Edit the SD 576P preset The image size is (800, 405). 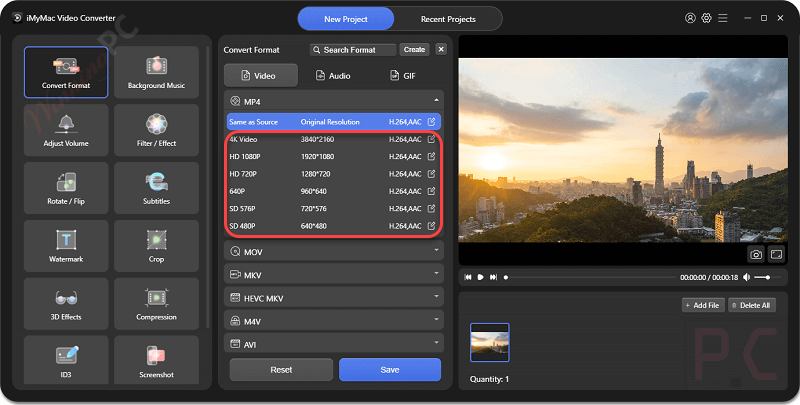click(x=431, y=209)
